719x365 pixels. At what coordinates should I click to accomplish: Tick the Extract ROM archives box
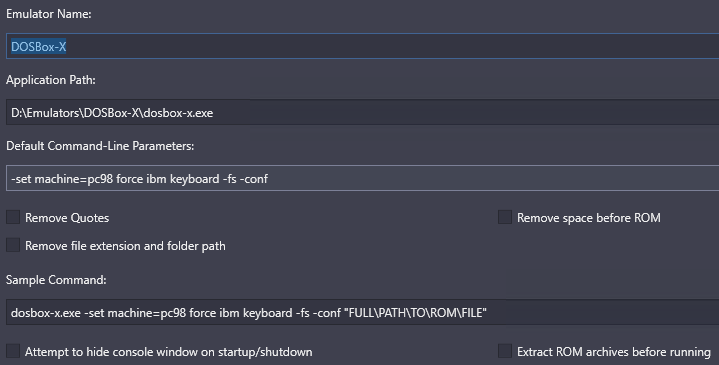[x=505, y=351]
